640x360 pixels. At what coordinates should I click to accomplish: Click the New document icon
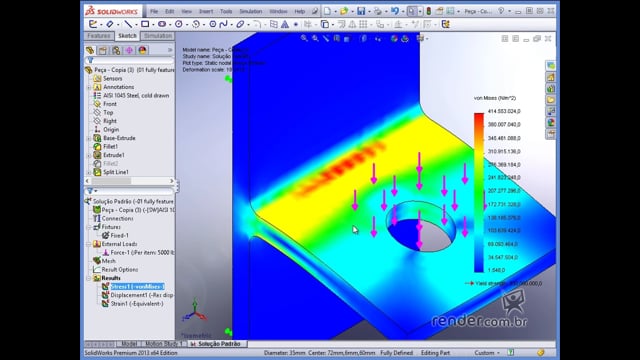(x=327, y=11)
